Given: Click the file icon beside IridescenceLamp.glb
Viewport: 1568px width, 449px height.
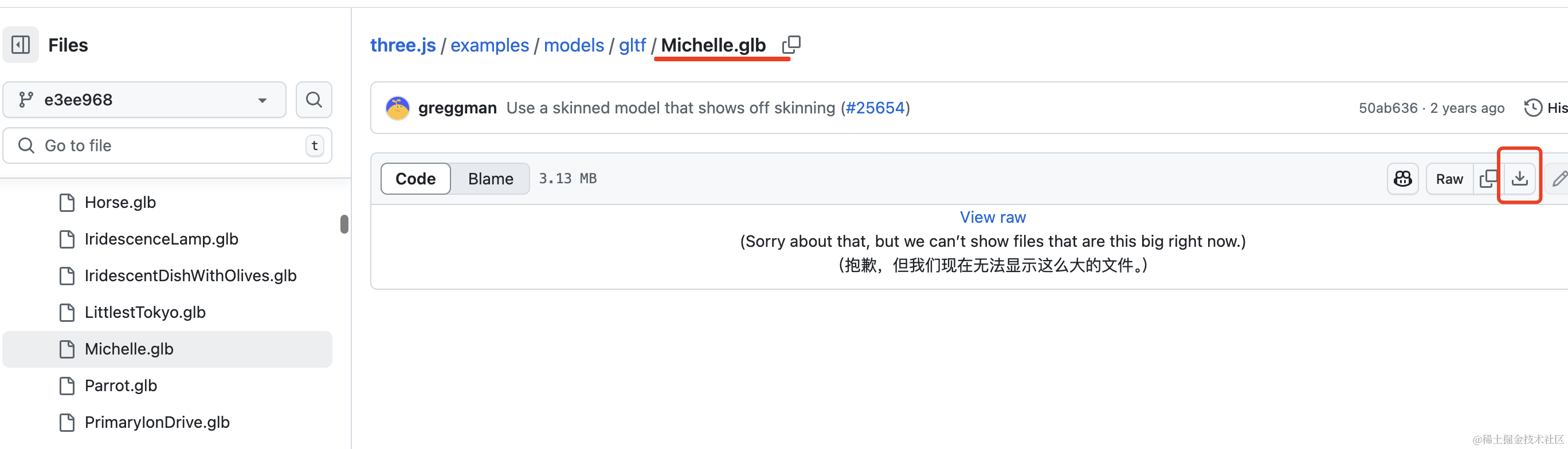Looking at the screenshot, I should coord(67,239).
